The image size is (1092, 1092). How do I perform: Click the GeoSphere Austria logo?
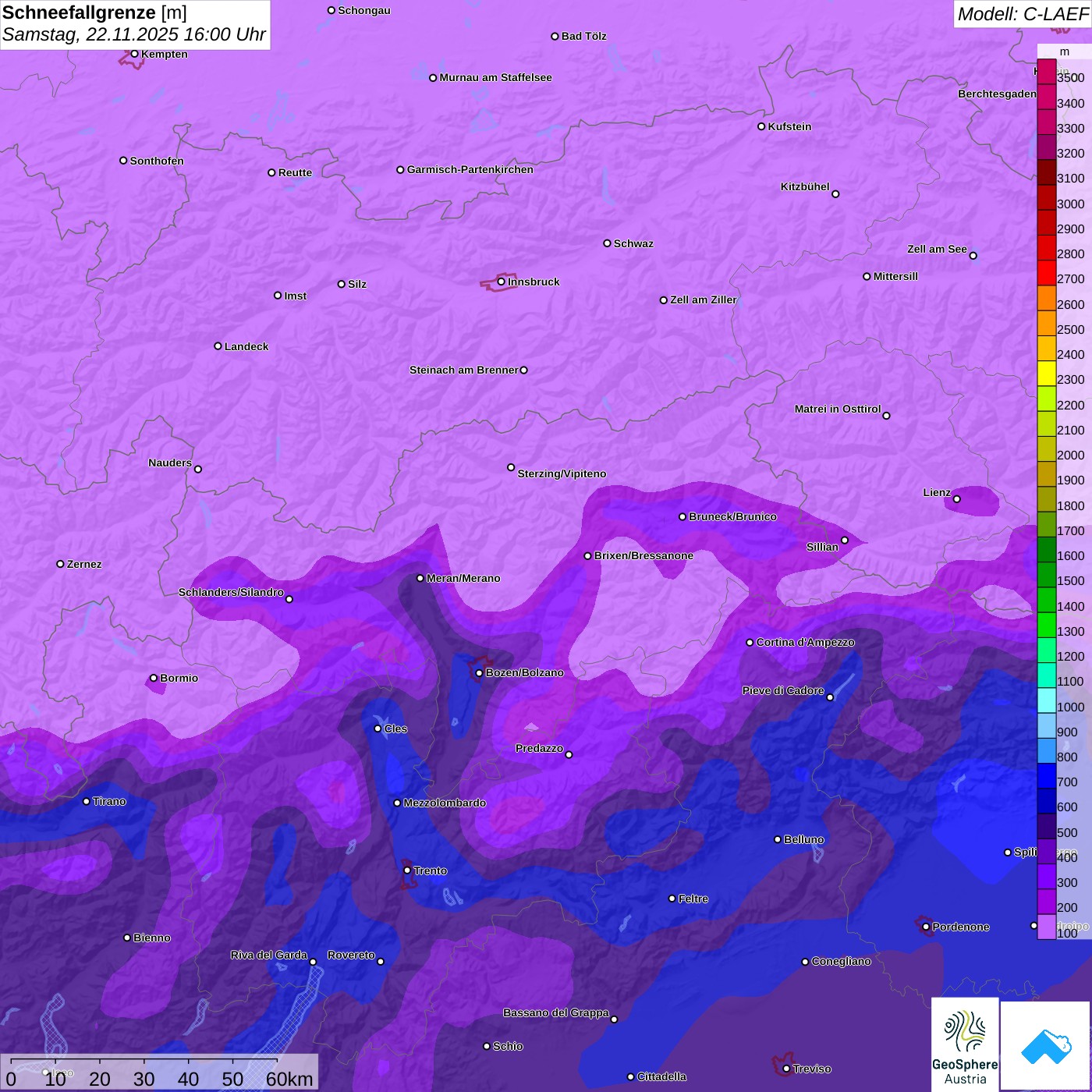pyautogui.click(x=965, y=1044)
